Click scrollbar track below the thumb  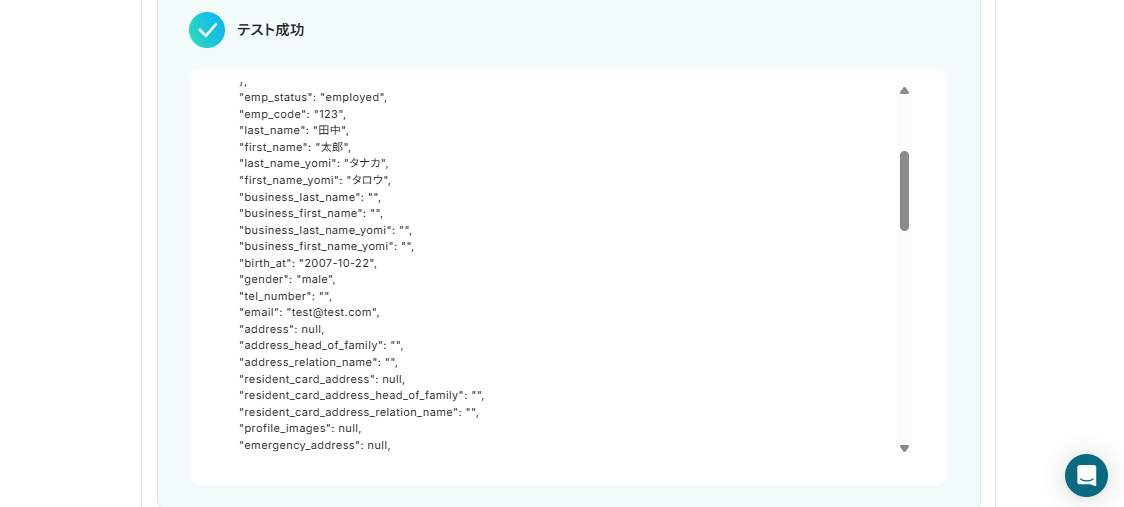coord(904,337)
